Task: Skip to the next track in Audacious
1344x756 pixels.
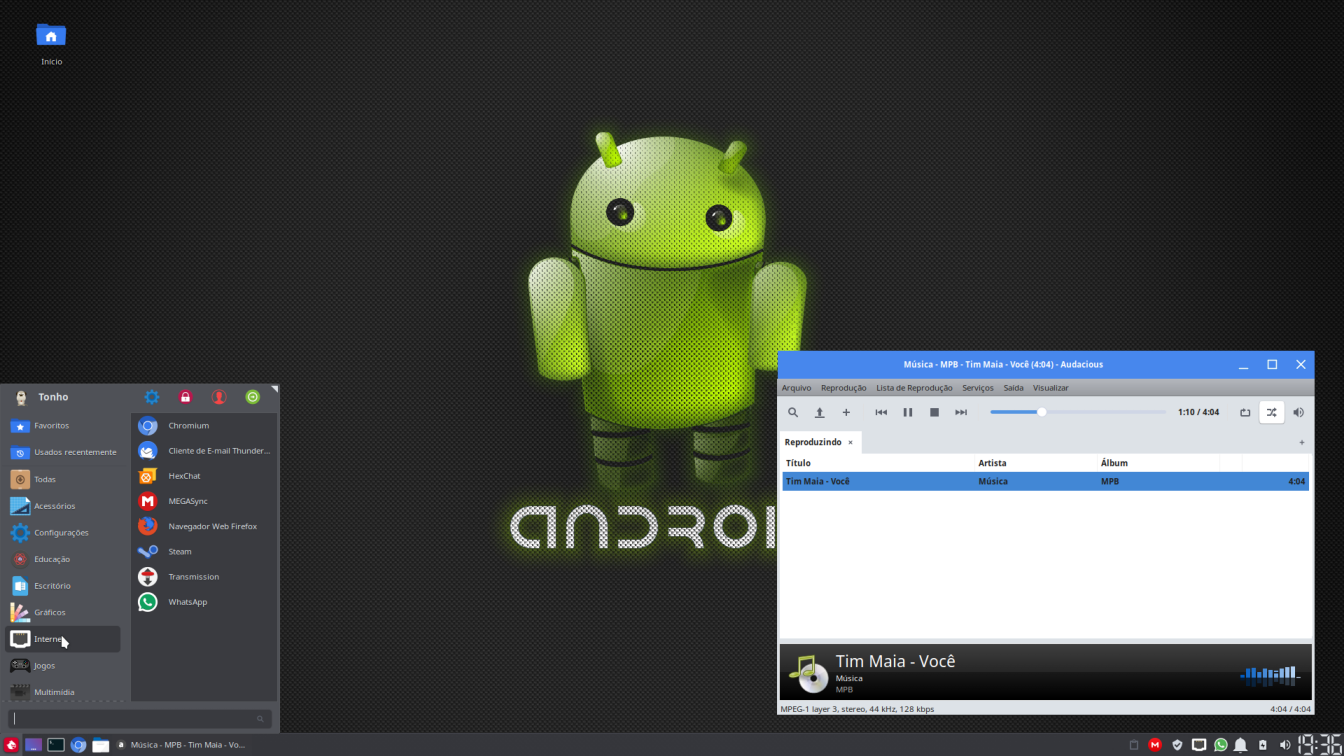Action: [x=961, y=412]
